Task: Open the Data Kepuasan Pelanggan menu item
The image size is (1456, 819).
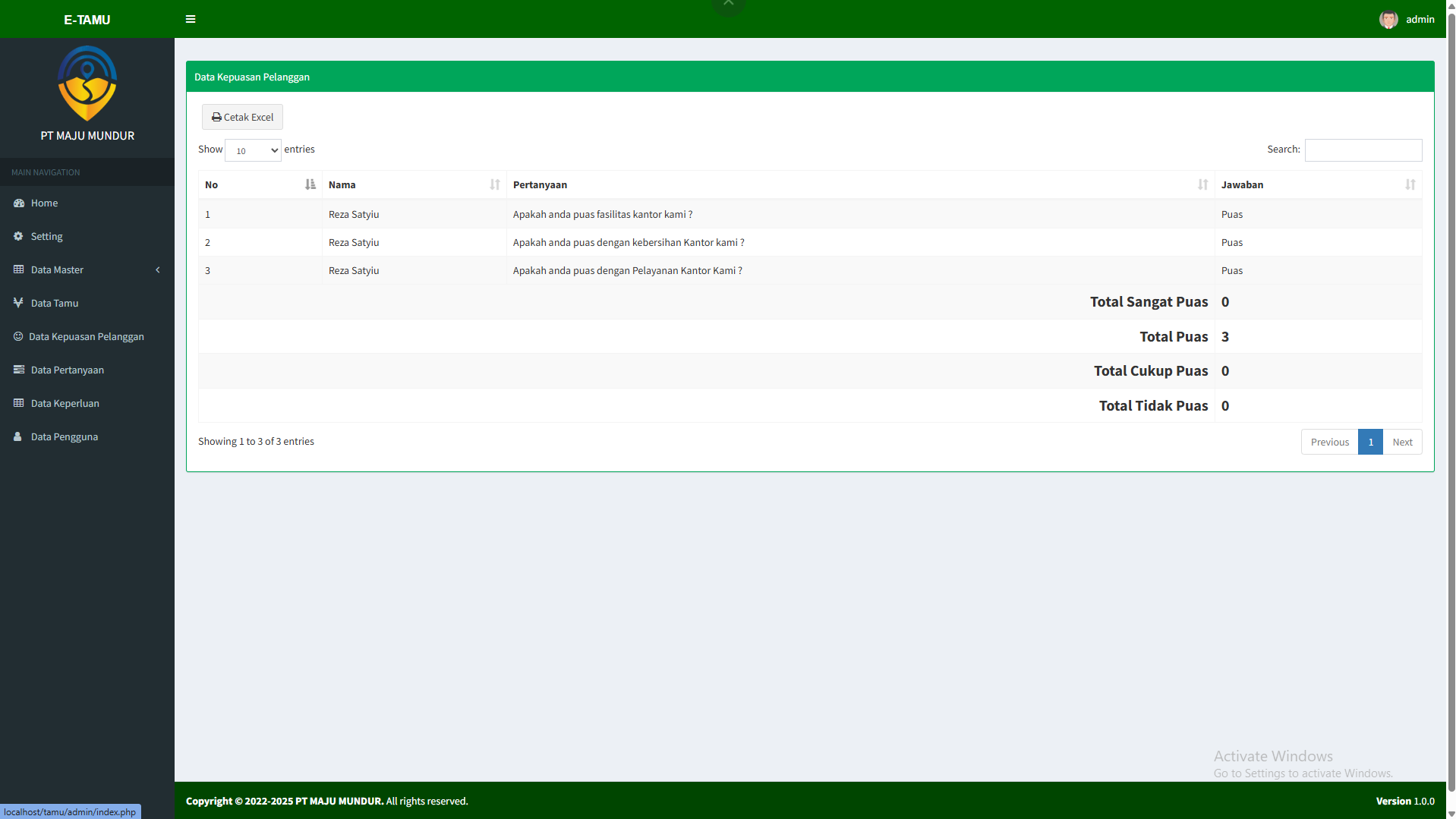Action: (x=87, y=336)
